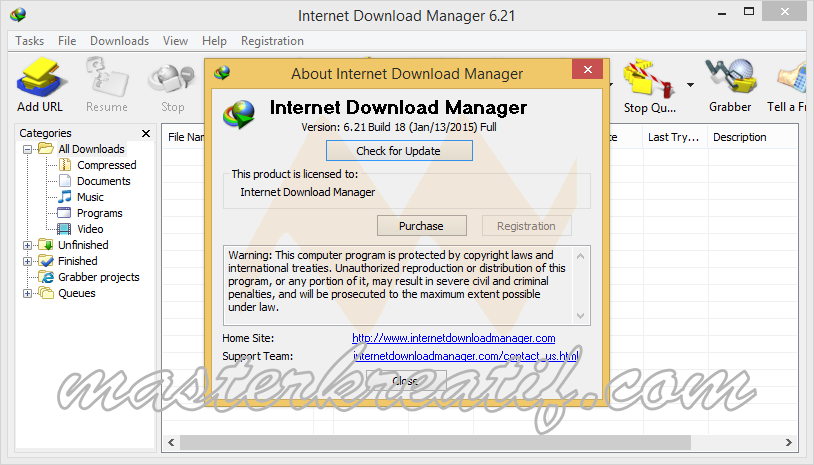Click the download list horizontal scrollbar thumb
The image size is (814, 465).
click(x=435, y=443)
